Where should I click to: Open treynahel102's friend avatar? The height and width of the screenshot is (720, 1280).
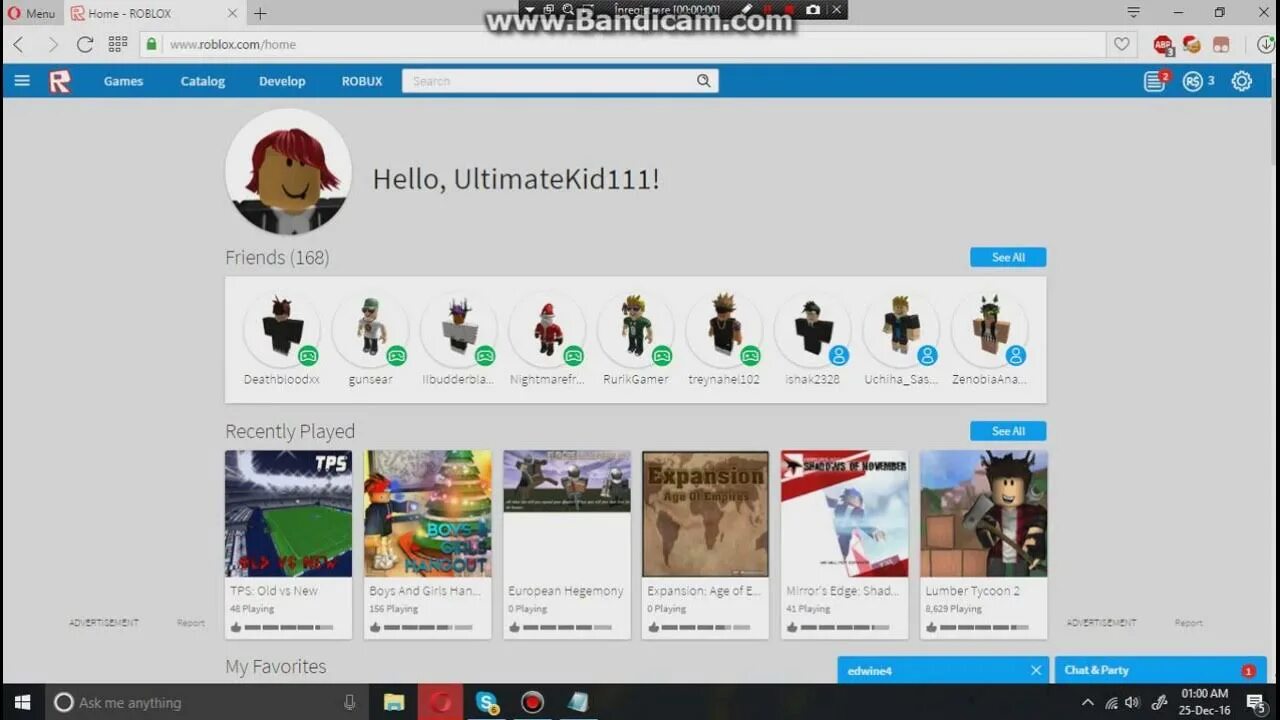[724, 330]
